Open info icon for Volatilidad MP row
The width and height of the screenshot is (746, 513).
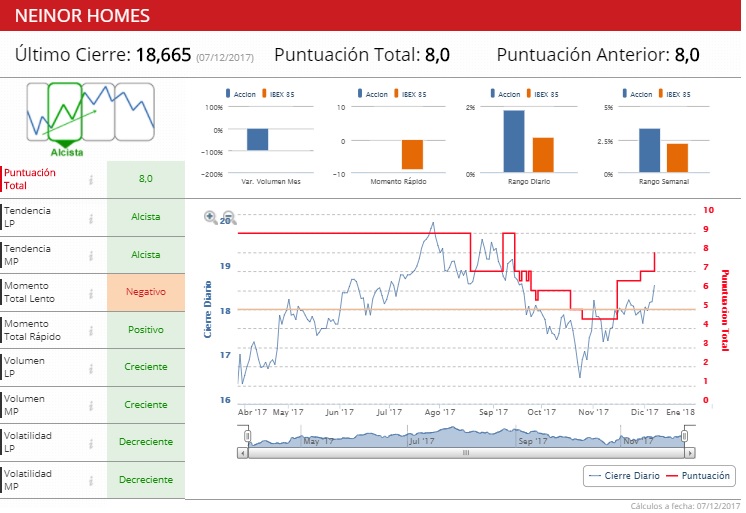[x=91, y=481]
